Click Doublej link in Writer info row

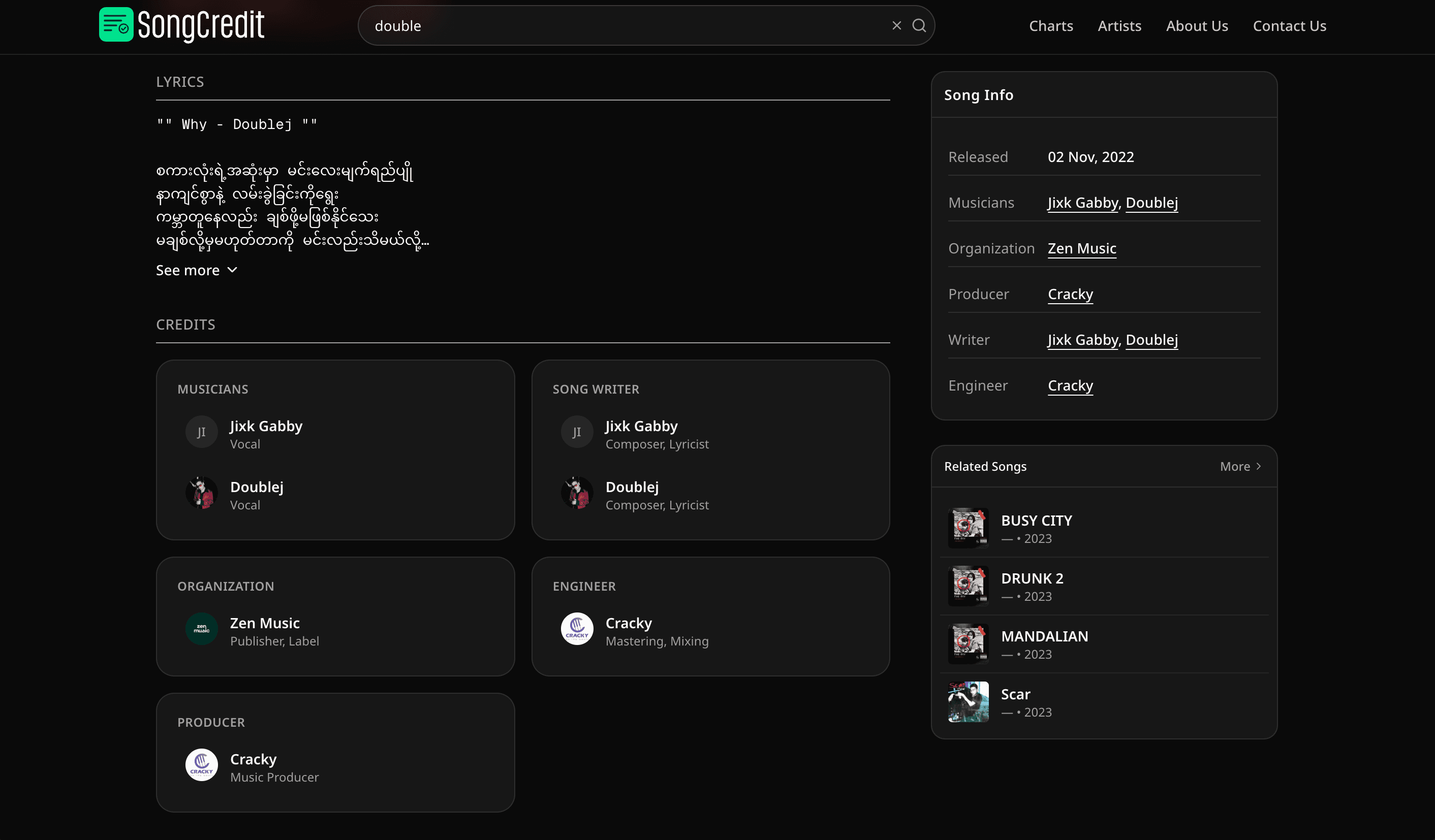(1151, 340)
